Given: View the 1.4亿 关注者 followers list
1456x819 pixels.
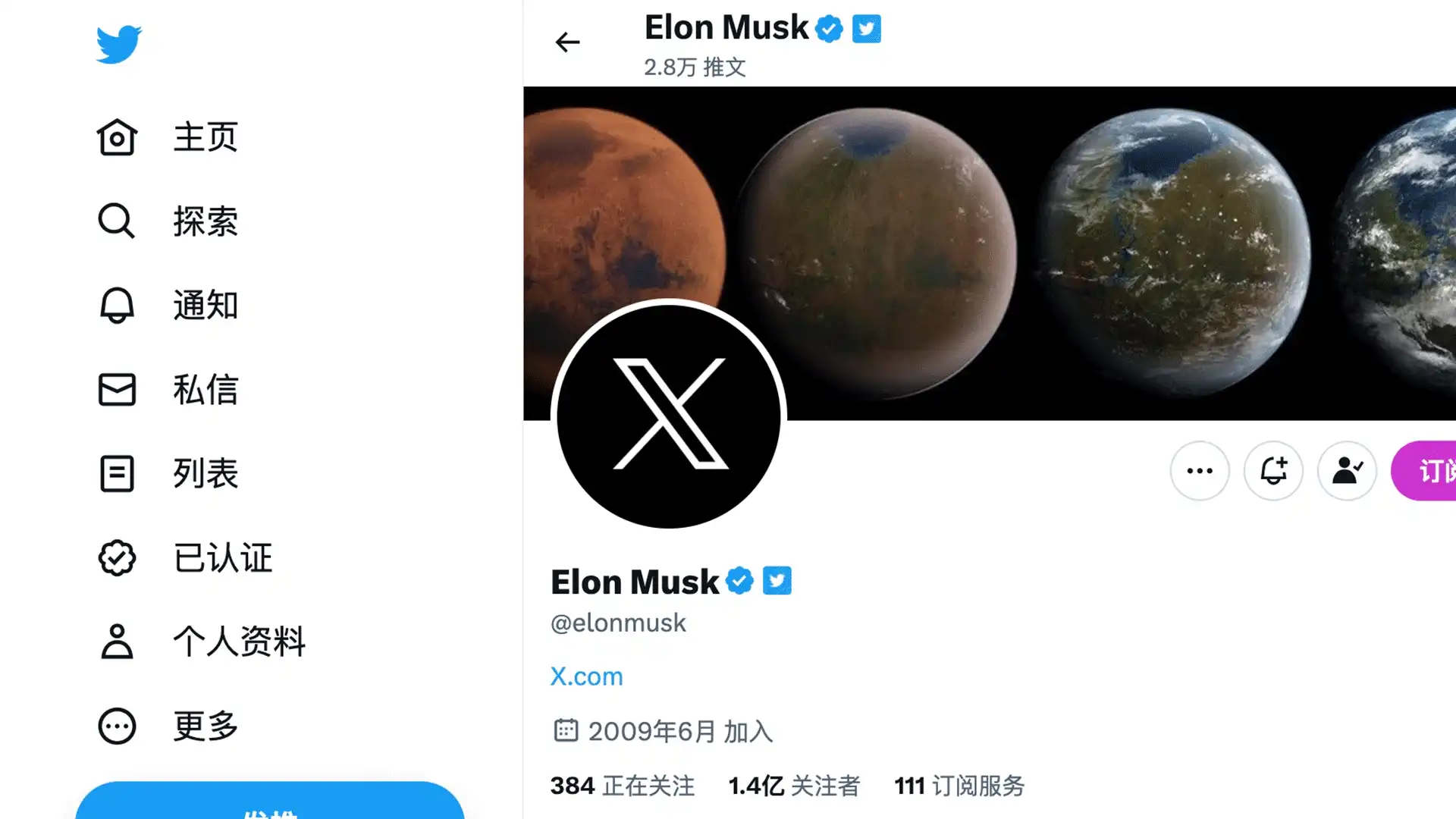Looking at the screenshot, I should pyautogui.click(x=794, y=786).
